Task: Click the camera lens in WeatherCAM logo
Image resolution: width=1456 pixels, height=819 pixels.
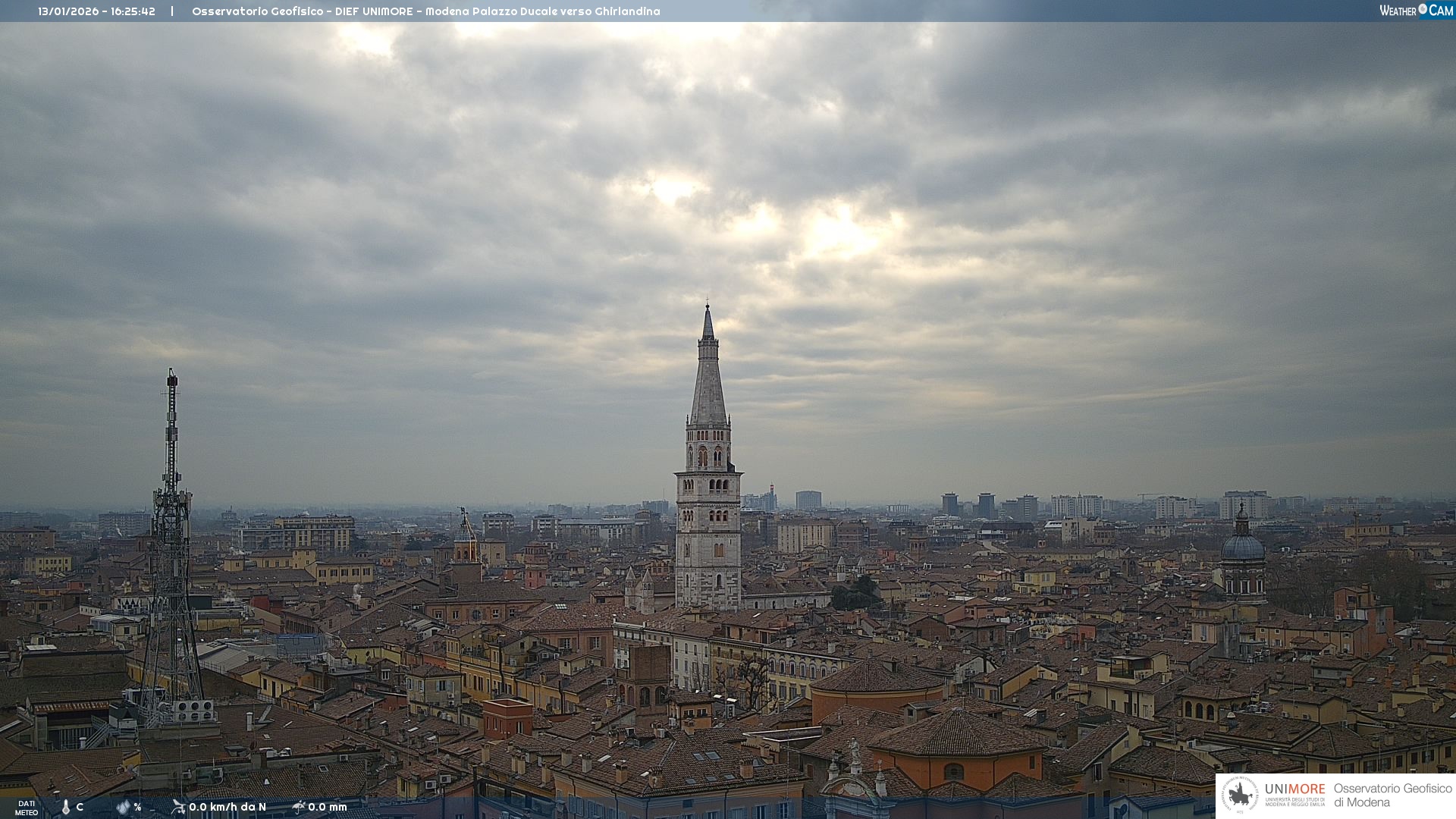Action: [x=1423, y=9]
